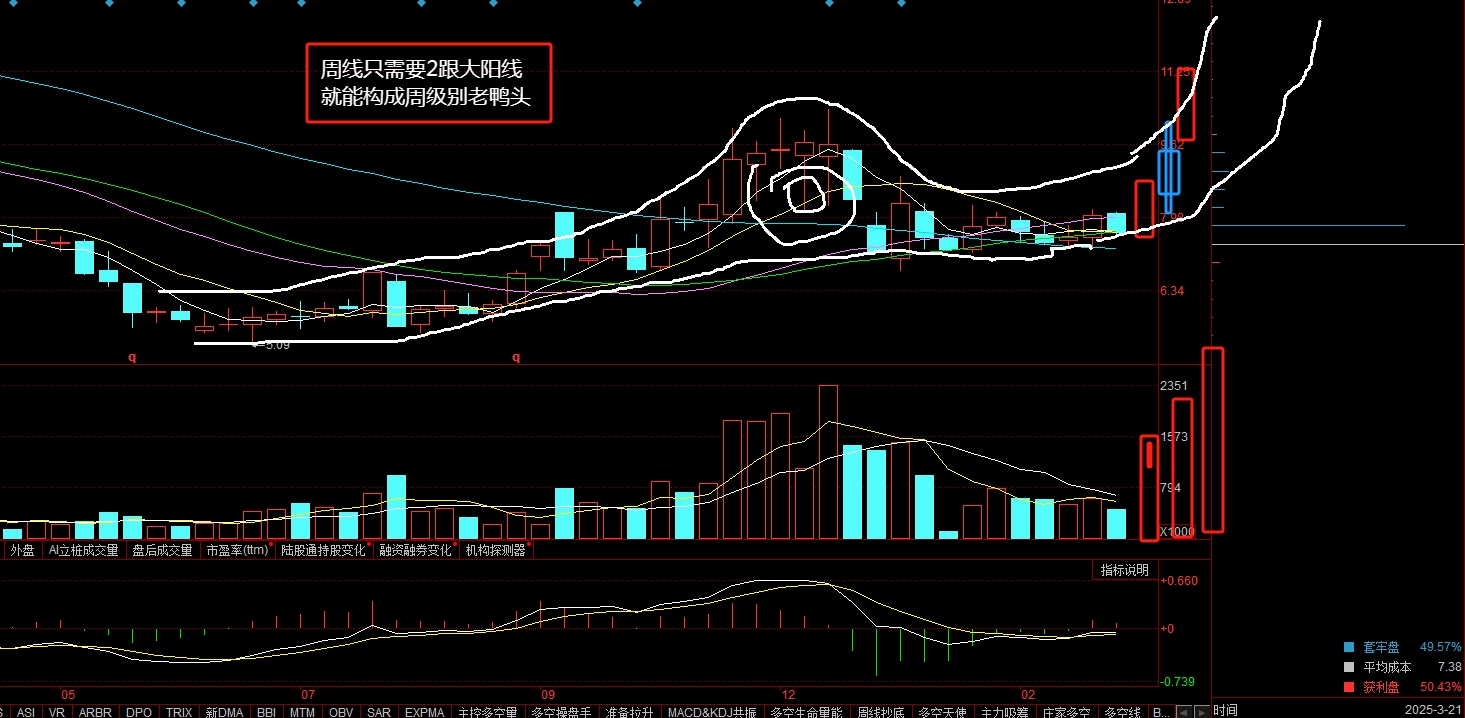Viewport: 1465px width, 718px height.
Task: Switch to the SAR indicator tab
Action: 379,712
